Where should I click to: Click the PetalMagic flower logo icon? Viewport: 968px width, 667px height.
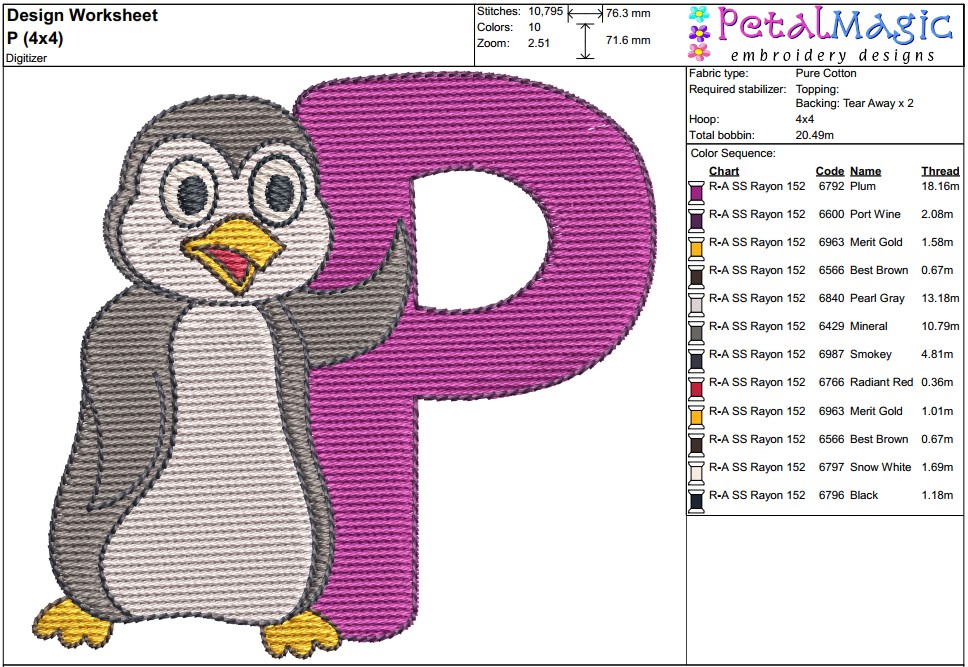[699, 33]
